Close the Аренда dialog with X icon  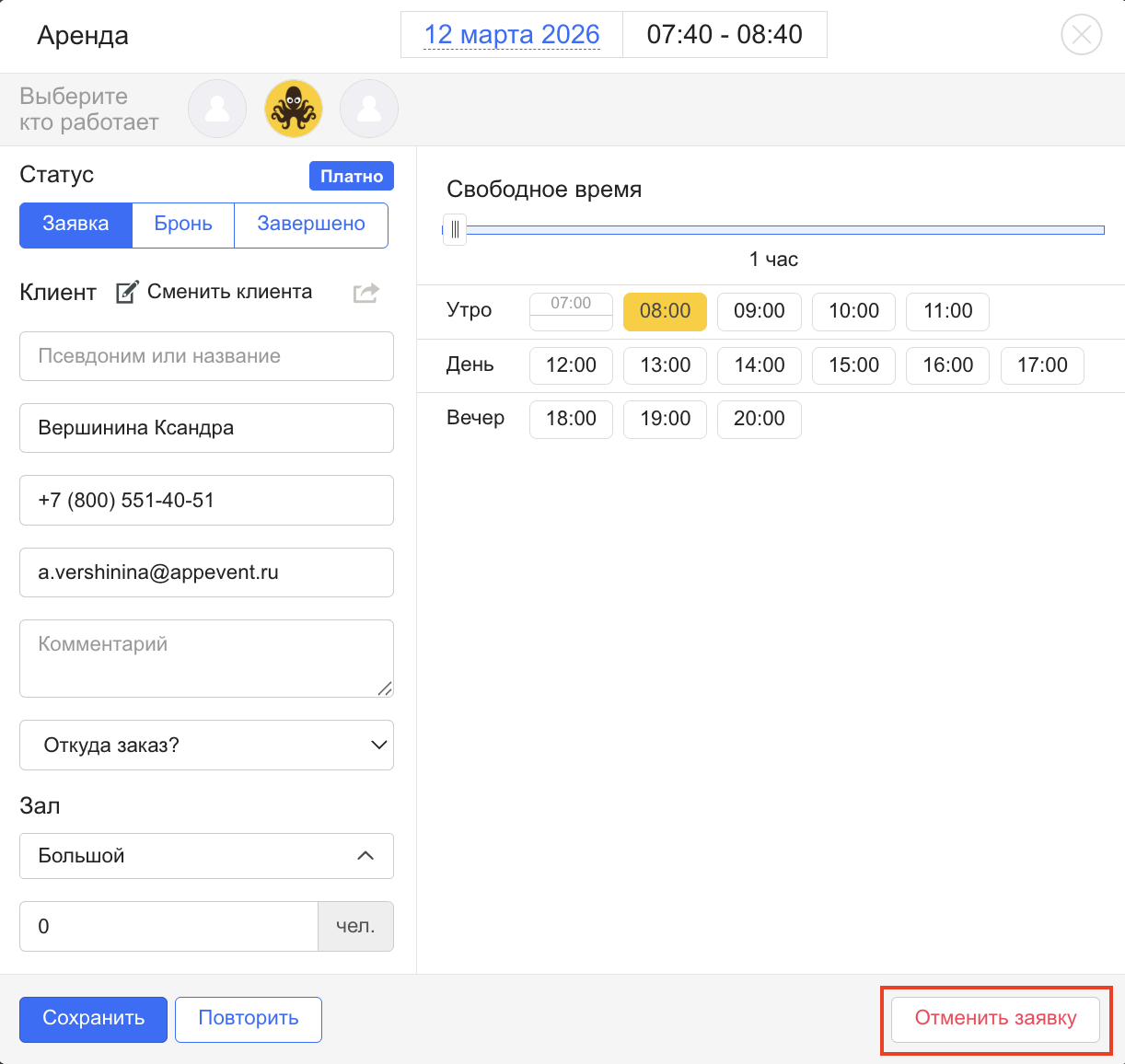1081,35
